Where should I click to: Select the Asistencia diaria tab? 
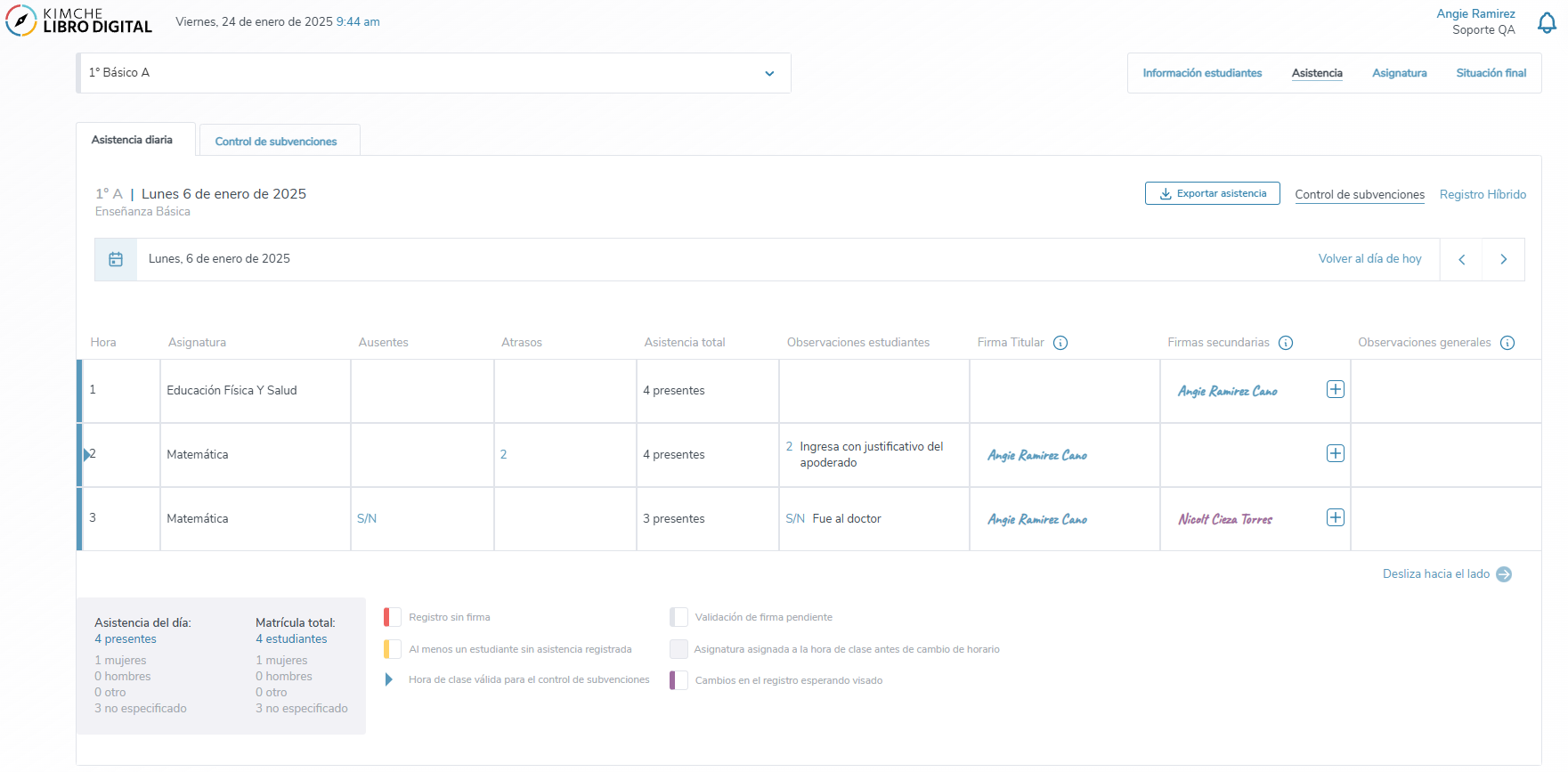pos(135,140)
